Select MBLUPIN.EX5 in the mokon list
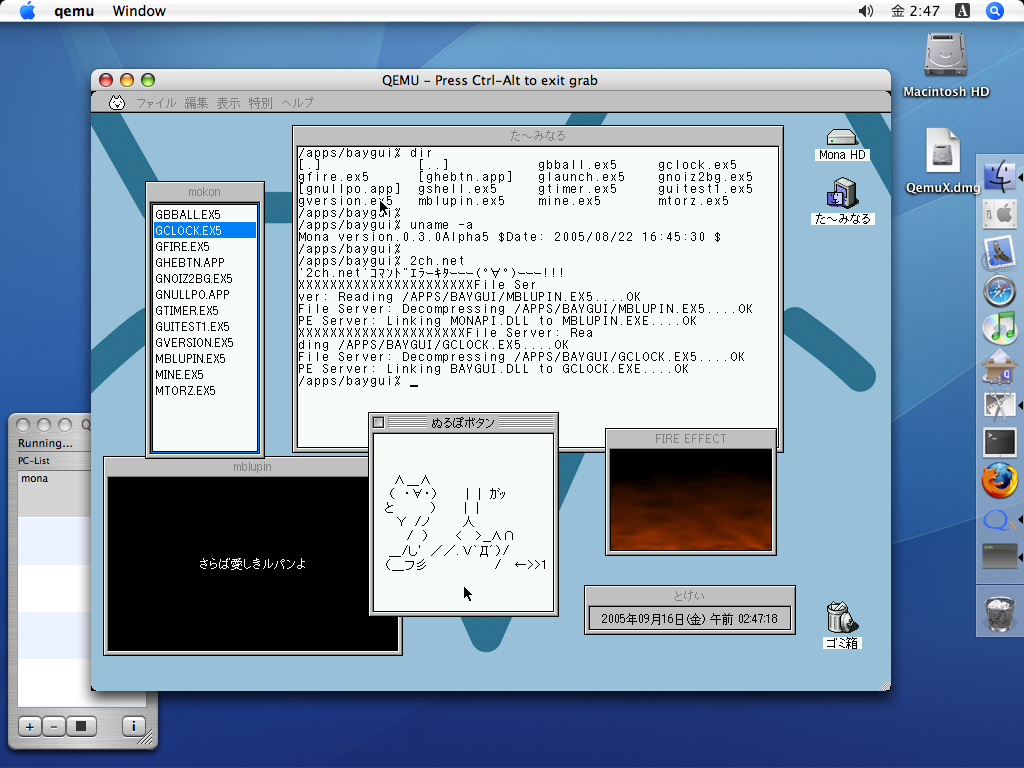The width and height of the screenshot is (1024, 768). click(x=204, y=359)
